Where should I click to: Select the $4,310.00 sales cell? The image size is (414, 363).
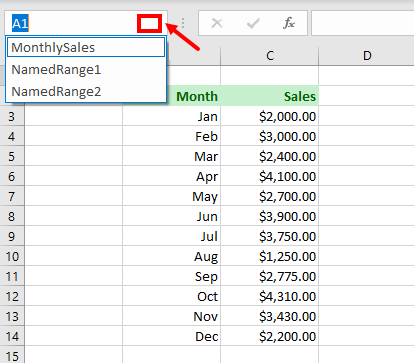pyautogui.click(x=270, y=296)
